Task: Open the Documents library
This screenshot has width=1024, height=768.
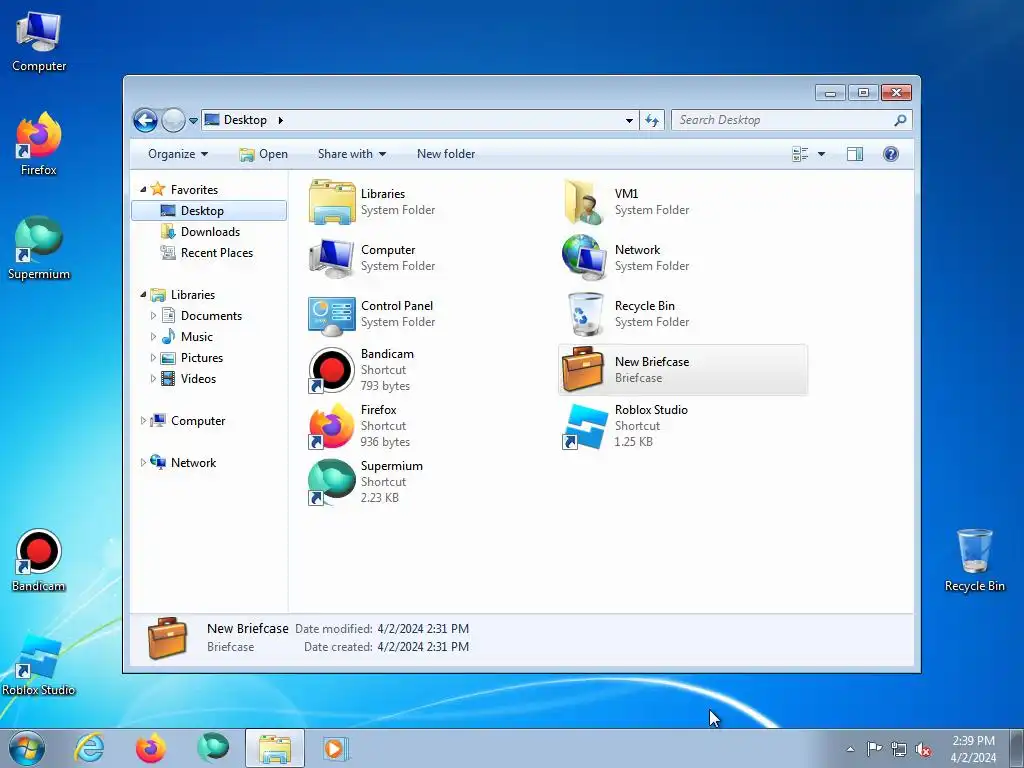Action: (202, 315)
